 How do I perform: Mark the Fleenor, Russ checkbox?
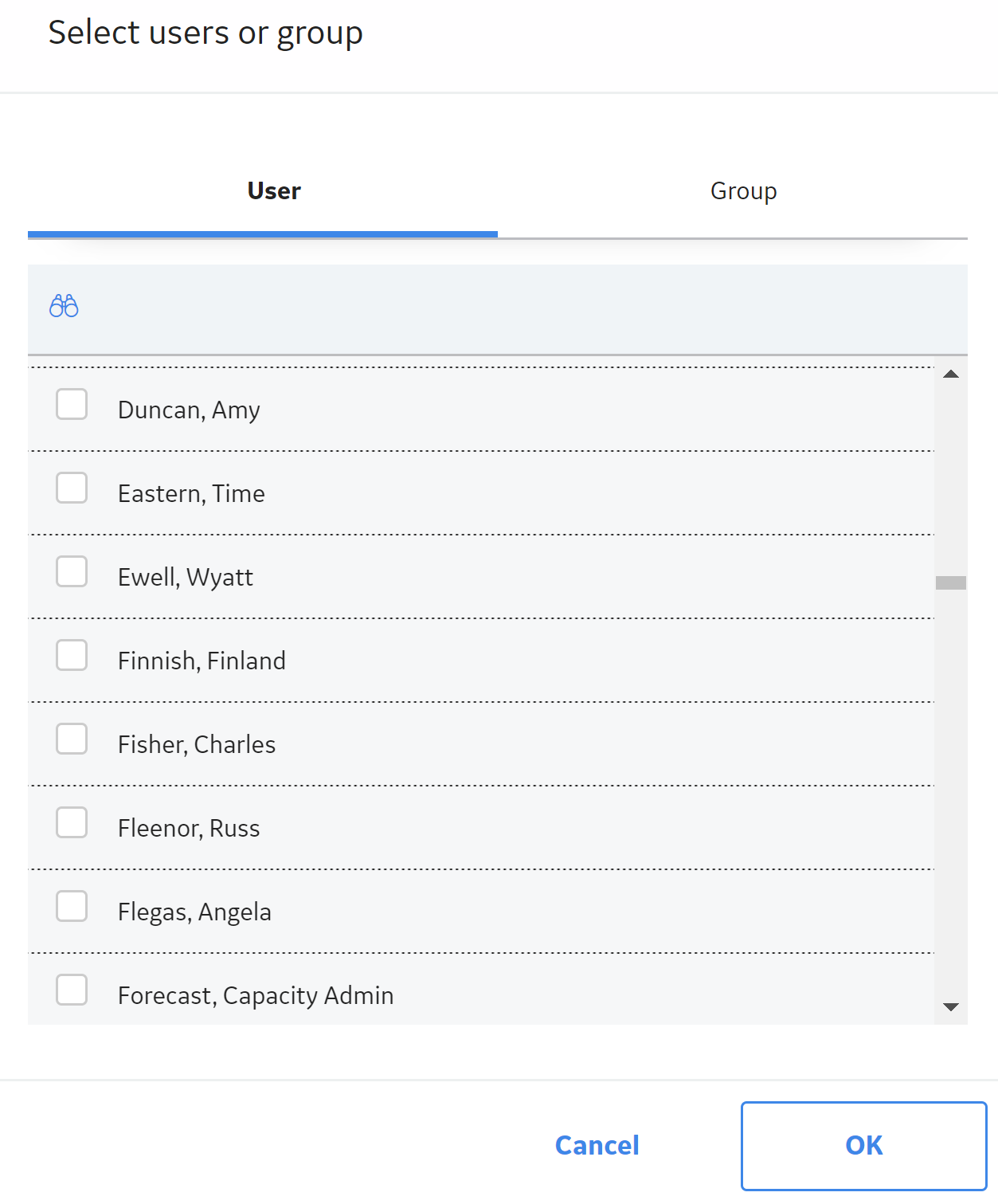(72, 822)
